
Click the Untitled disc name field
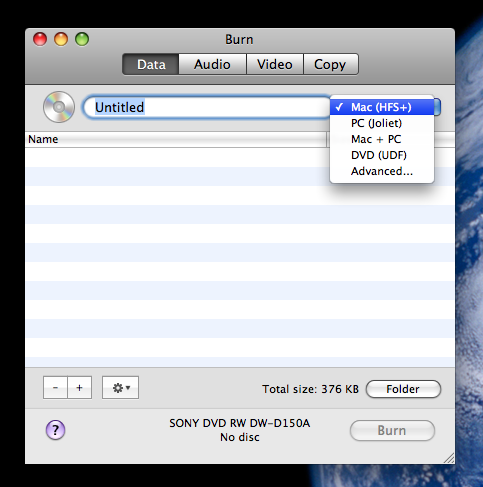click(x=207, y=107)
